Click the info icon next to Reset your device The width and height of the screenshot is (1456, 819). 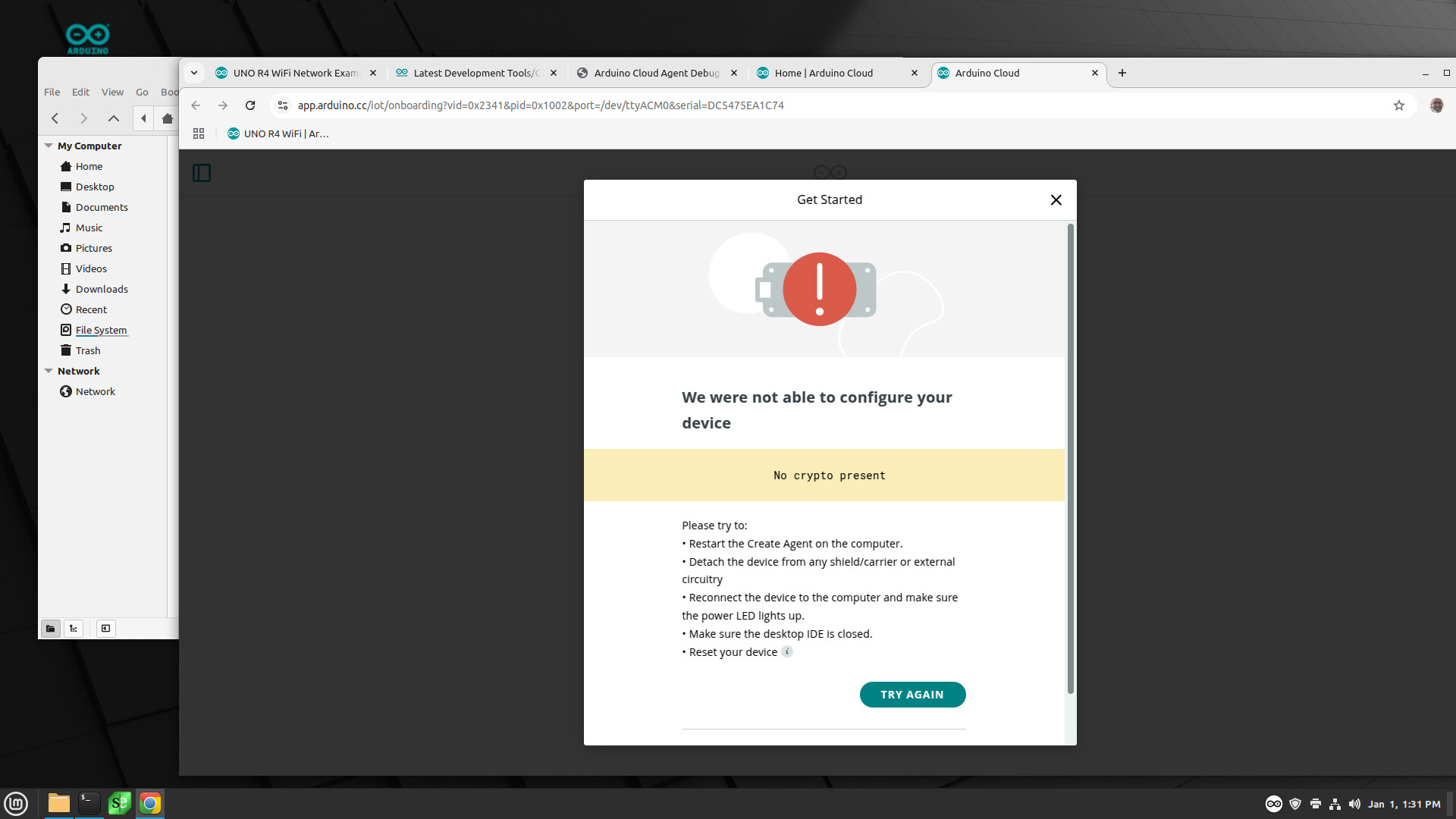(787, 651)
